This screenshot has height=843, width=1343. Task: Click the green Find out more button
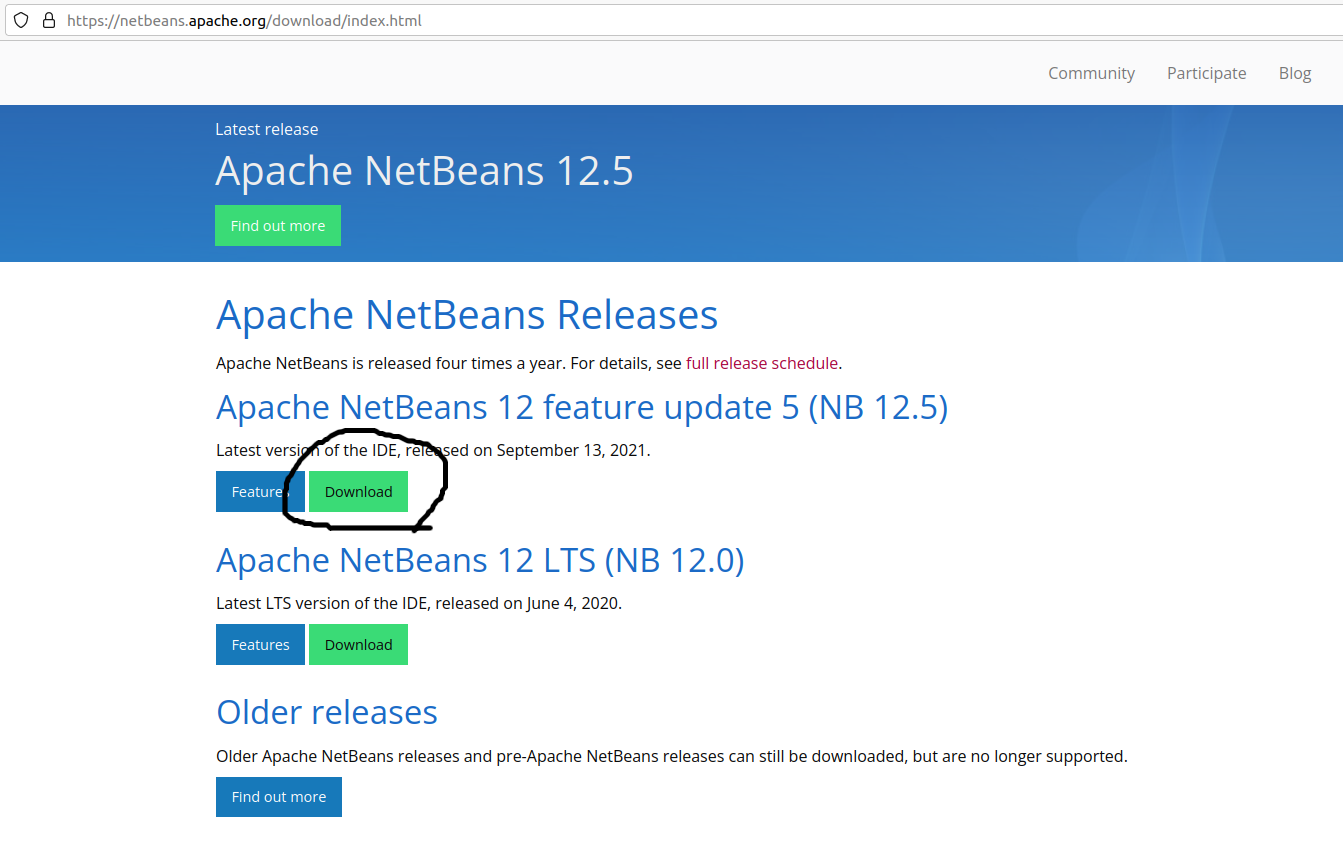click(x=278, y=225)
